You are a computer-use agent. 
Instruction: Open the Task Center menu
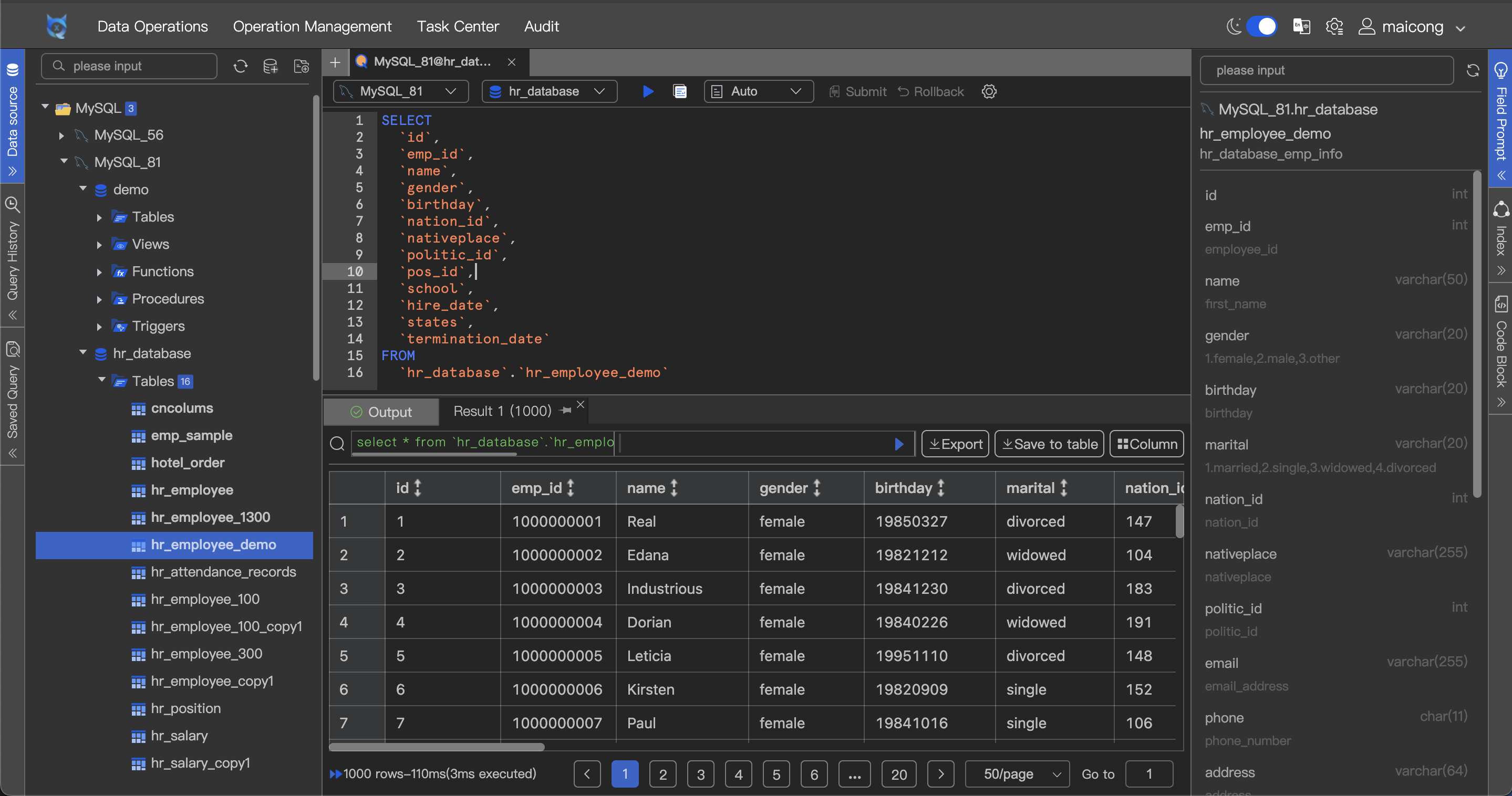457,26
